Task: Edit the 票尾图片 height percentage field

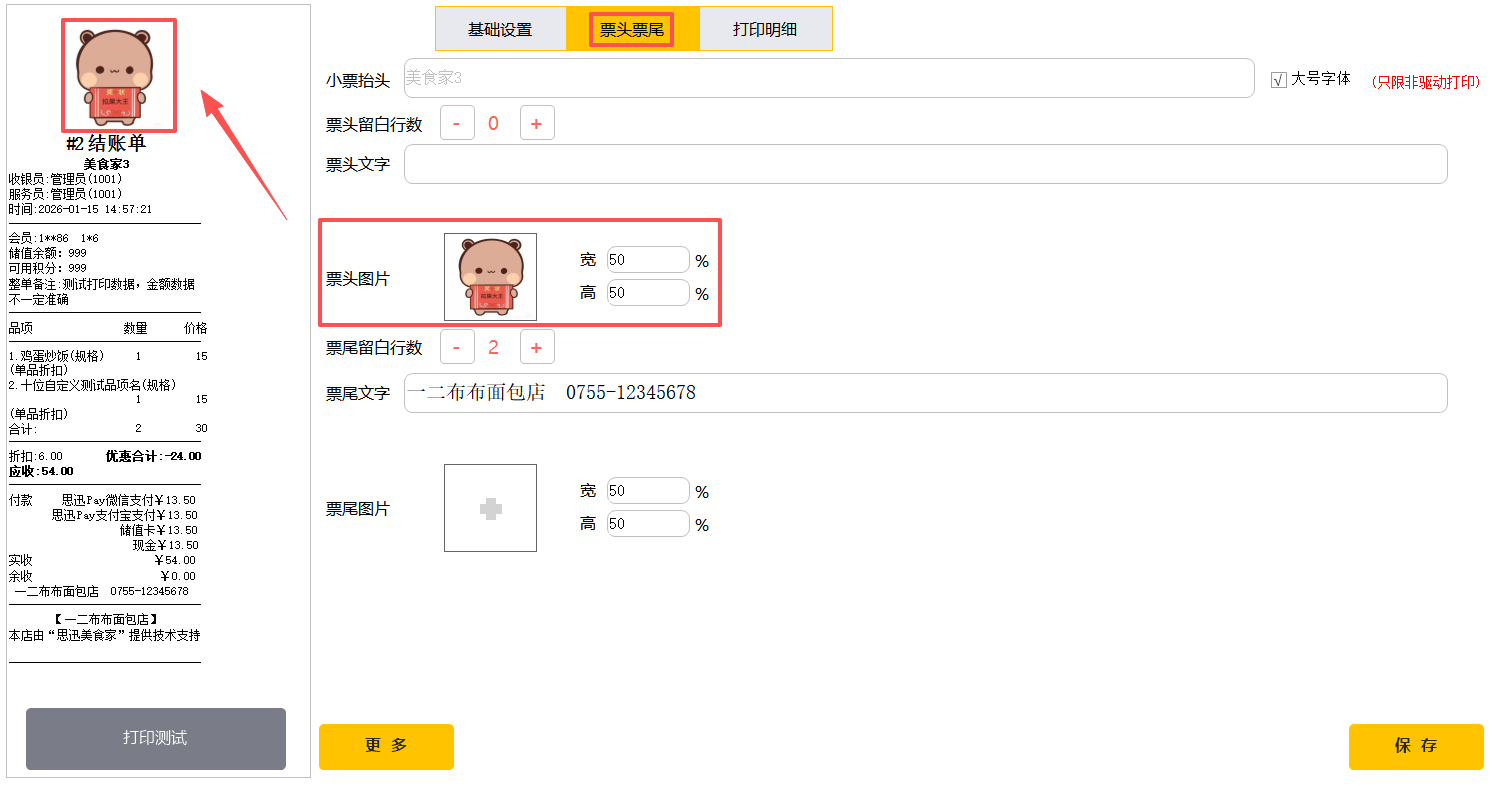Action: click(x=648, y=524)
